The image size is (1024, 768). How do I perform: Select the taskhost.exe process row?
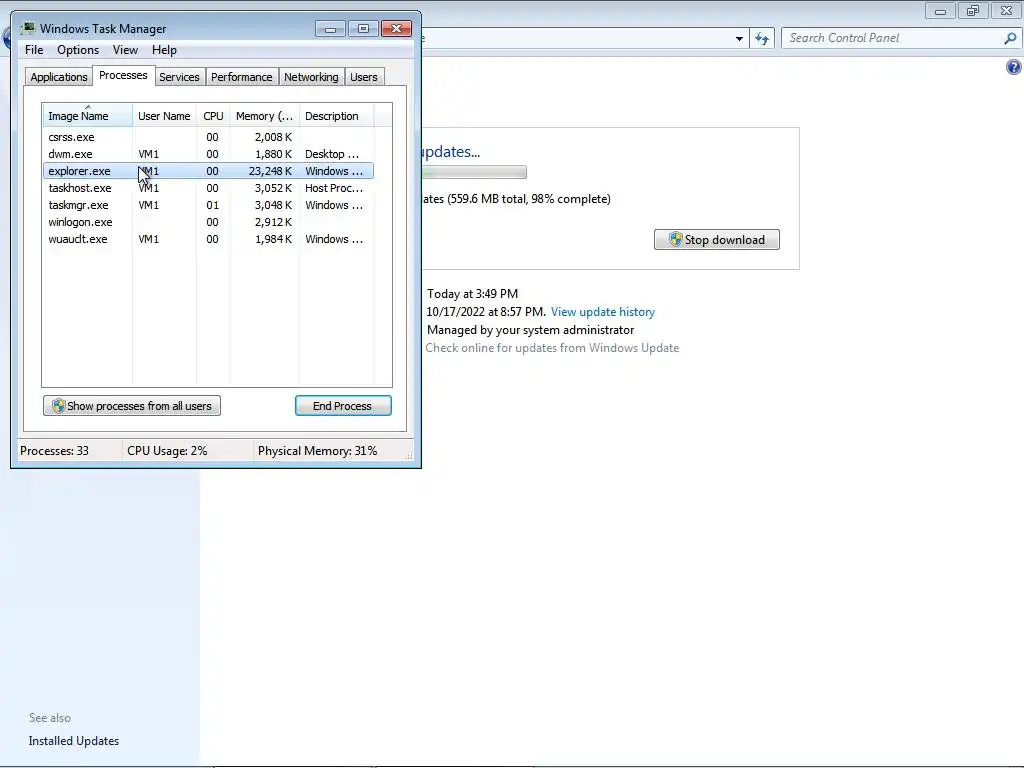pos(208,188)
